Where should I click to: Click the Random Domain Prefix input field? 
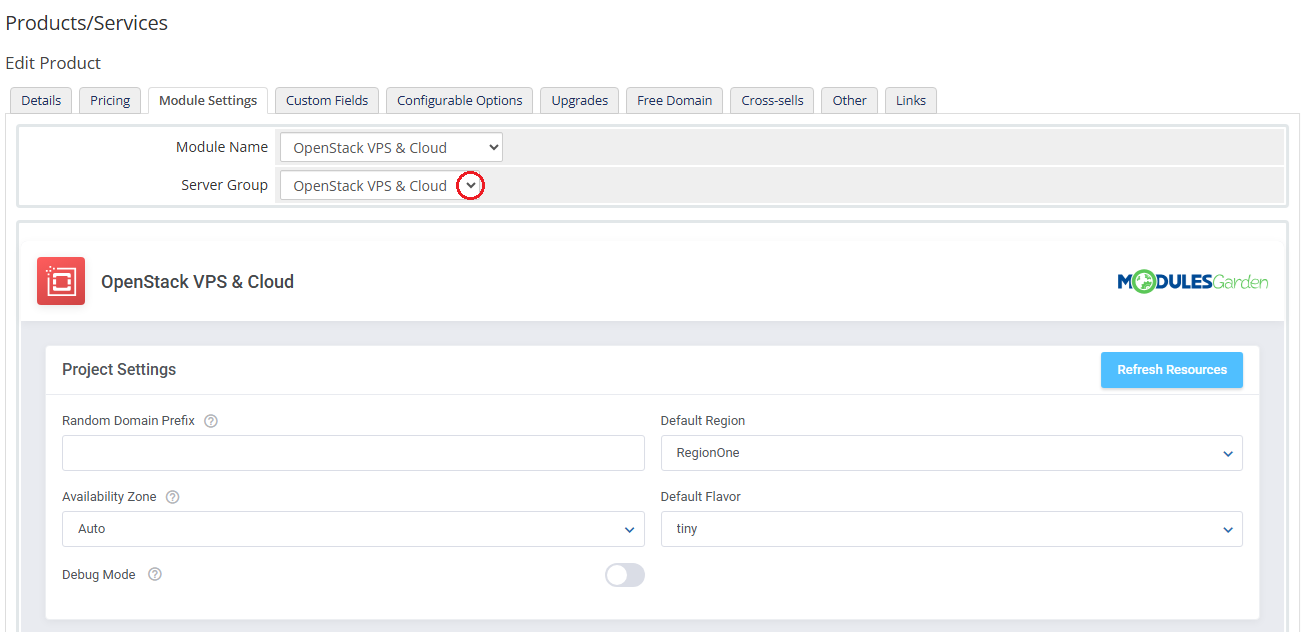point(353,453)
